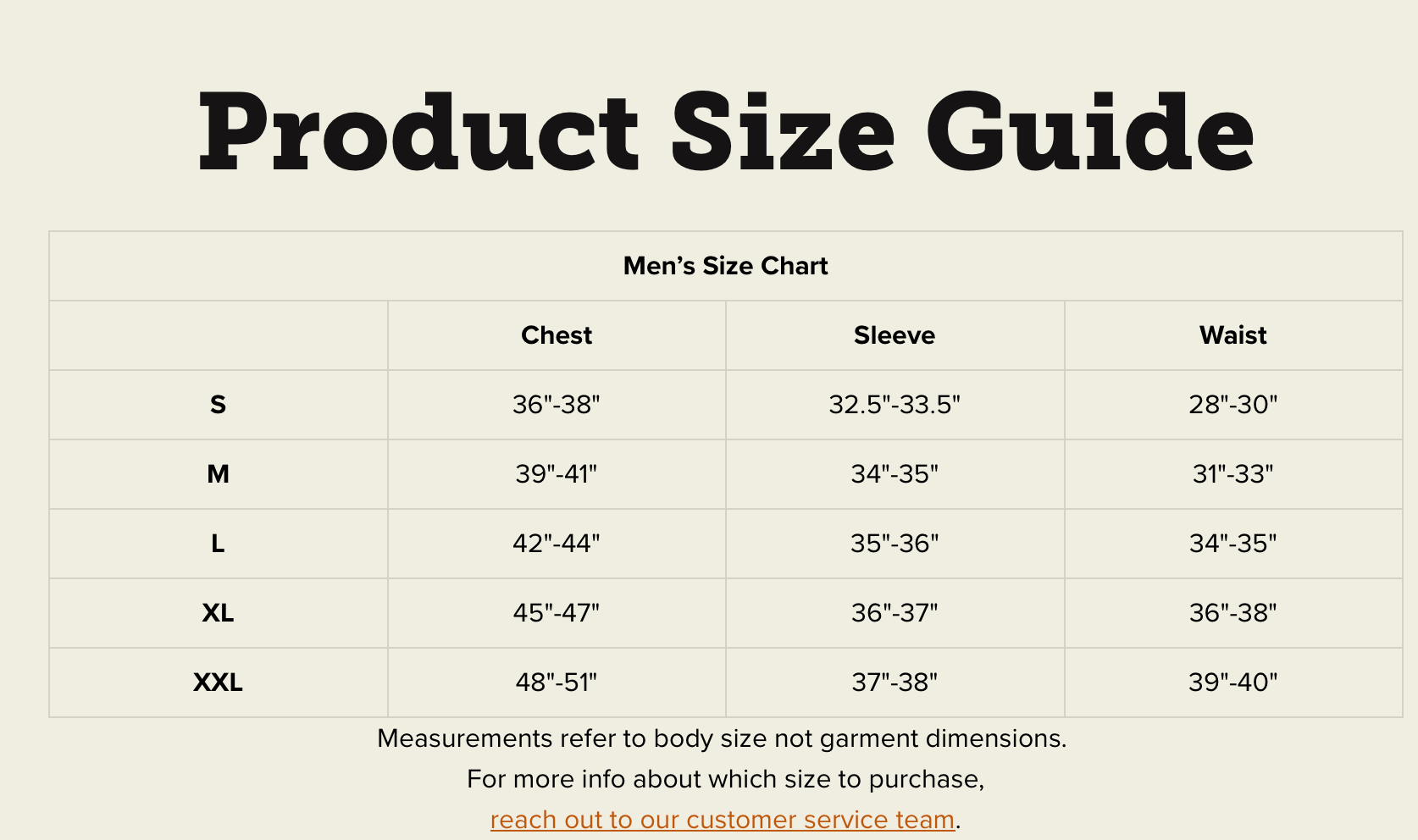Click the XXL chest 48"-51" cell
Screen dimensions: 1418x840
[557, 682]
